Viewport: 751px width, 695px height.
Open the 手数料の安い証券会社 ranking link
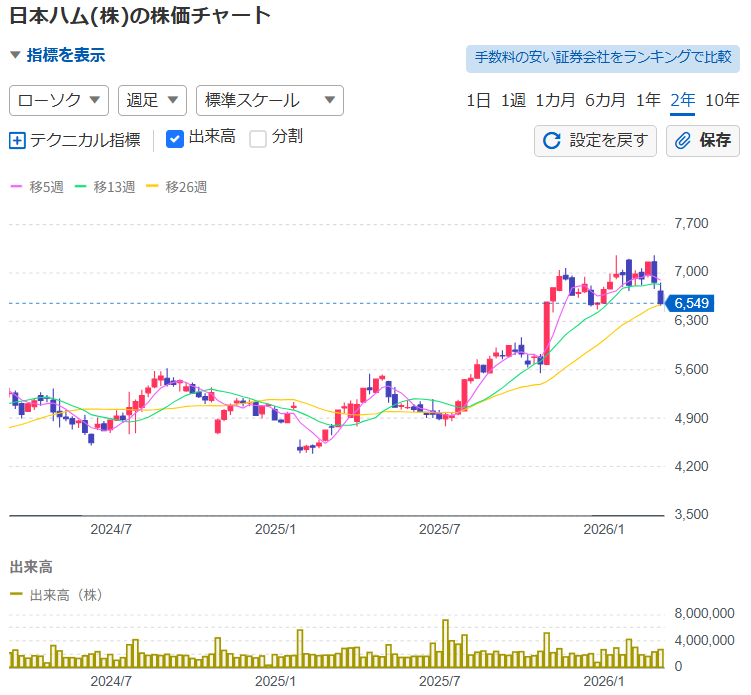tap(603, 58)
